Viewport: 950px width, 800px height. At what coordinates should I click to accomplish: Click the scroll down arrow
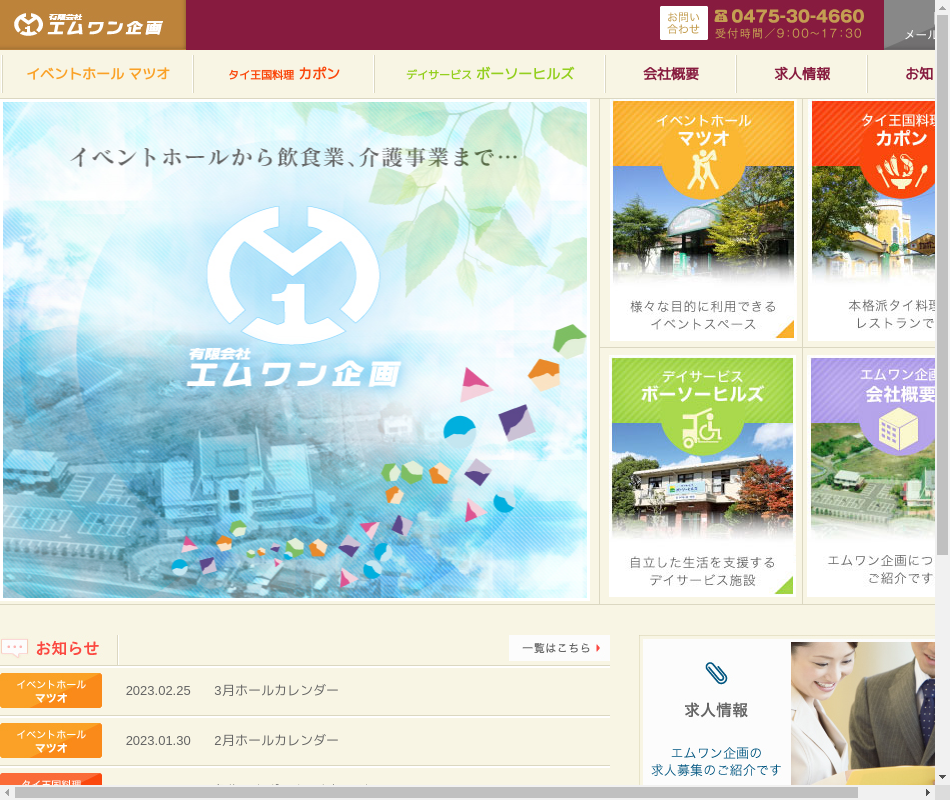(x=943, y=776)
